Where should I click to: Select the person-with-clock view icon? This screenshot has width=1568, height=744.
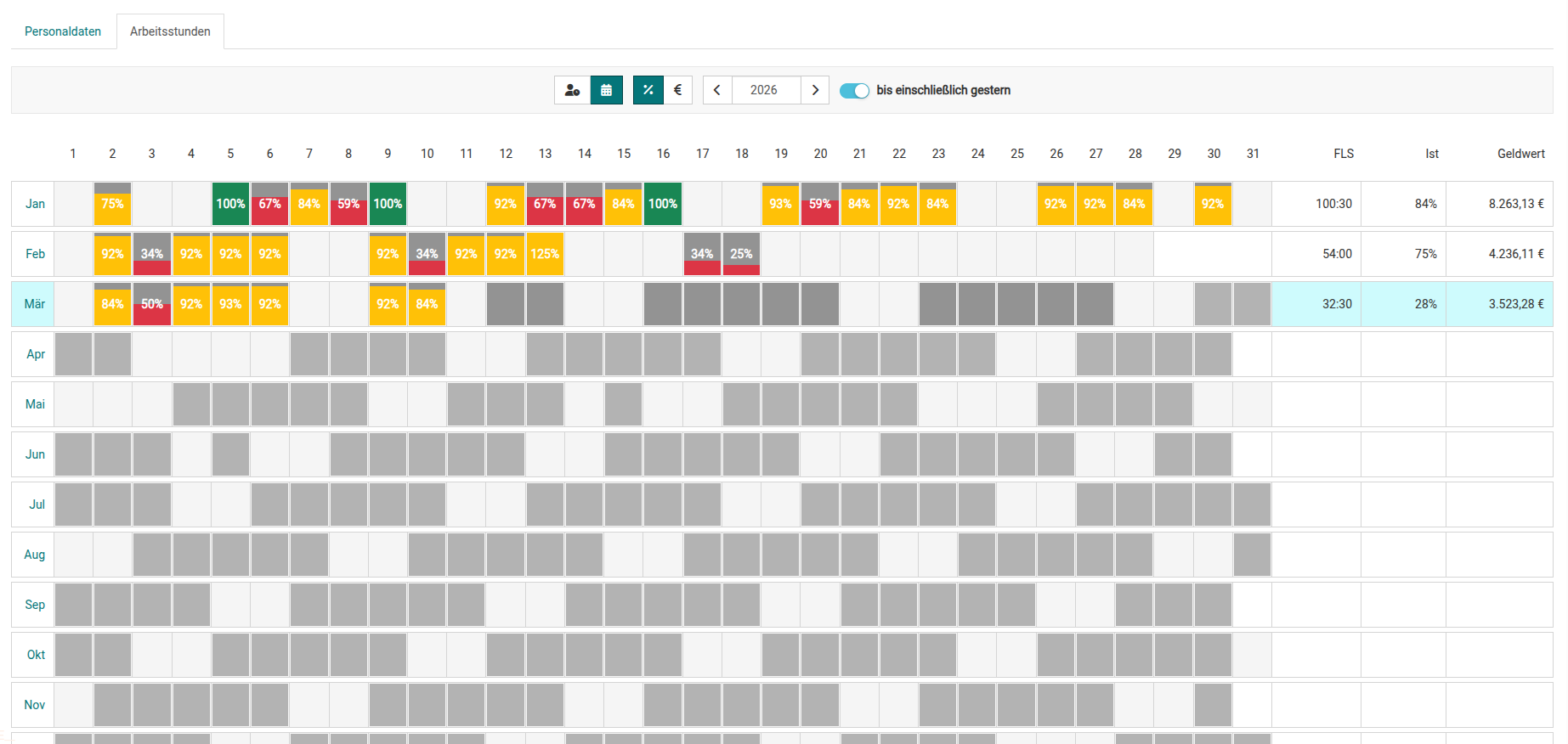point(572,90)
